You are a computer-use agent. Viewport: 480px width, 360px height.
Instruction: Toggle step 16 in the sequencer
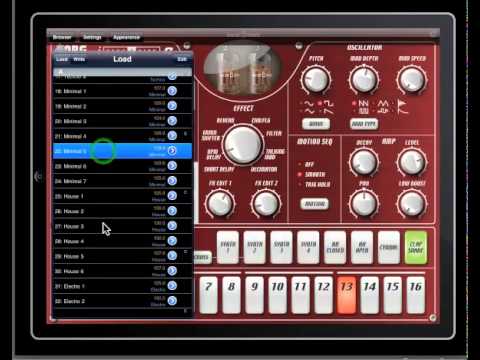[416, 295]
